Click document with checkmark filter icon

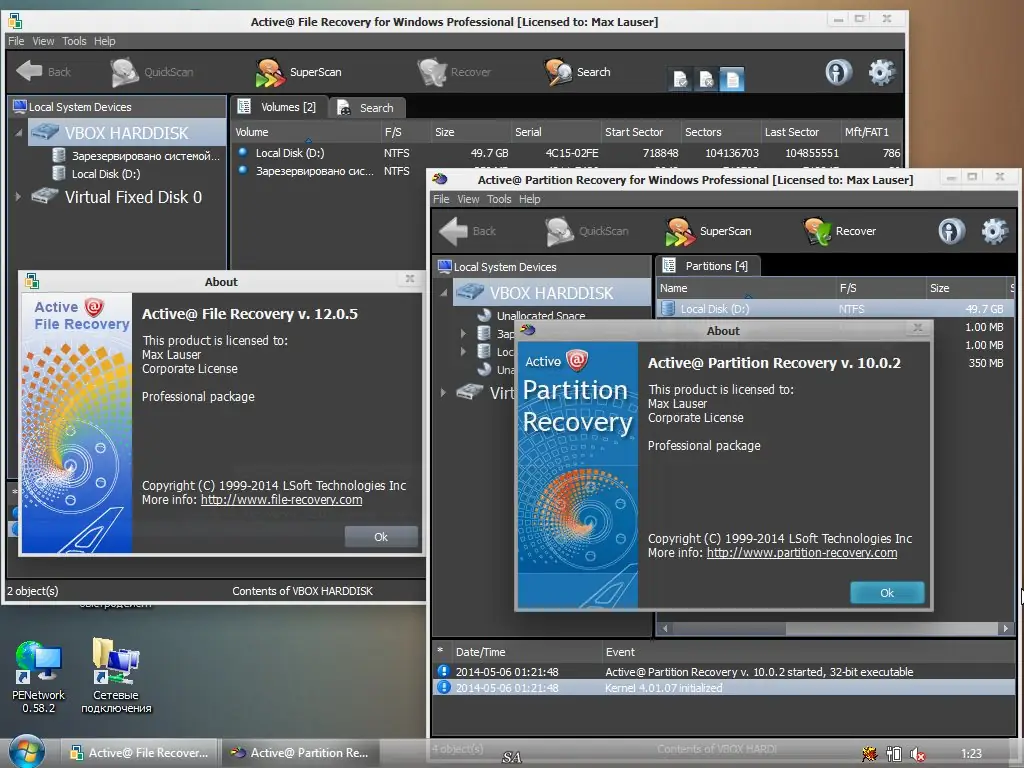click(x=680, y=80)
